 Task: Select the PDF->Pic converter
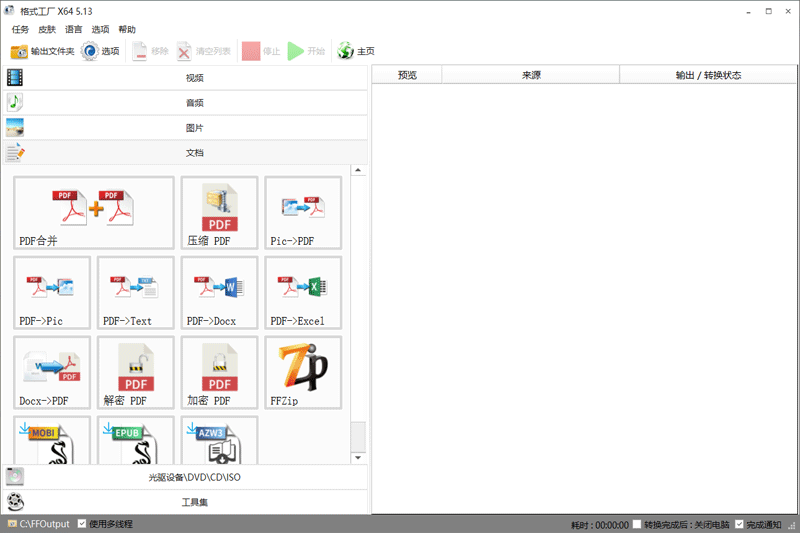52,293
